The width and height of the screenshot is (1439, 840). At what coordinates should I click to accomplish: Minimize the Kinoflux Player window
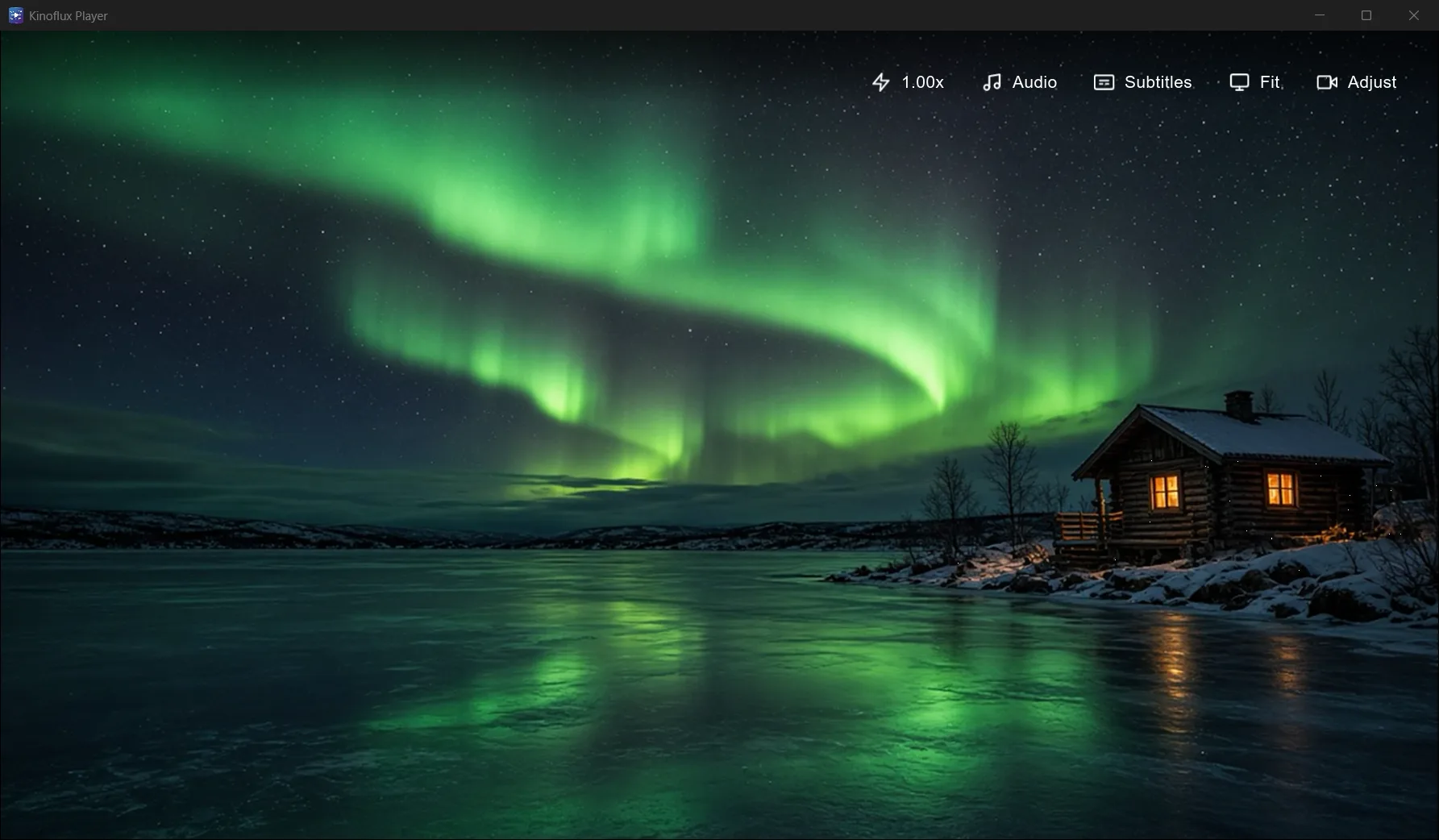(1320, 15)
